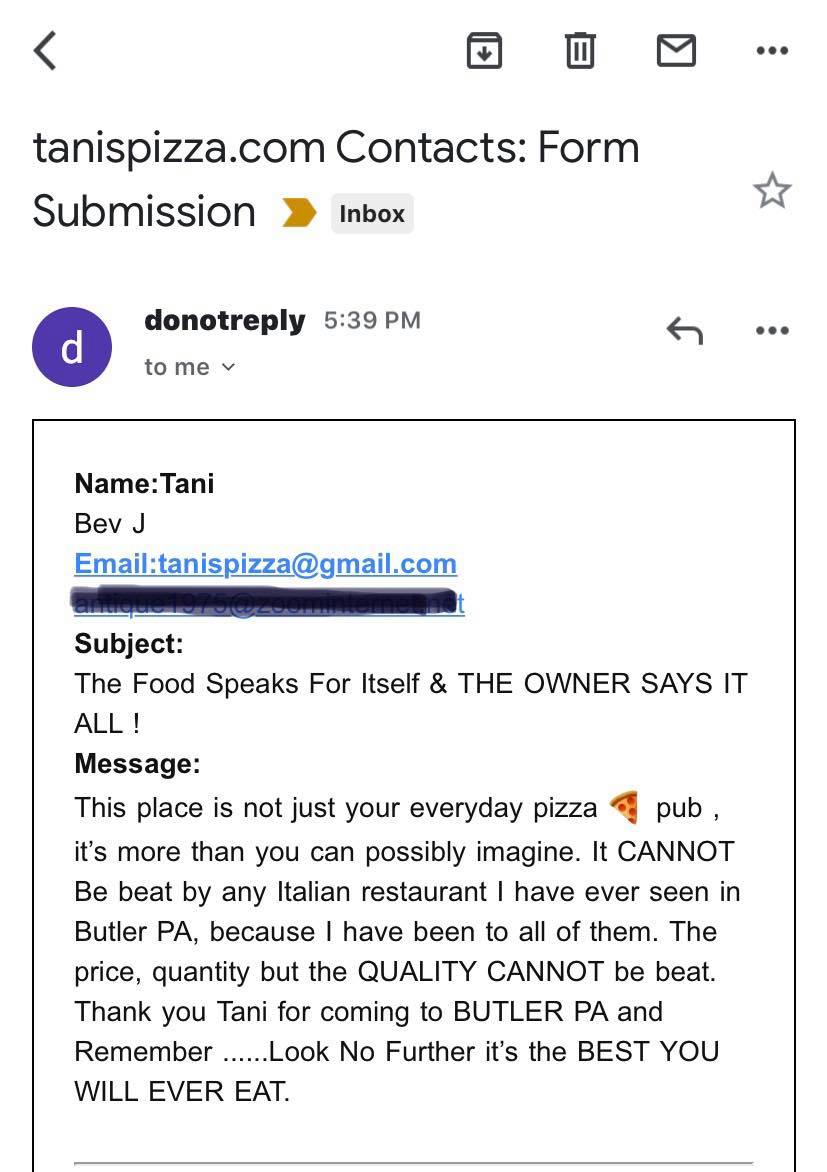This screenshot has height=1172, width=827.
Task: Select the Inbox label chip
Action: click(x=372, y=214)
